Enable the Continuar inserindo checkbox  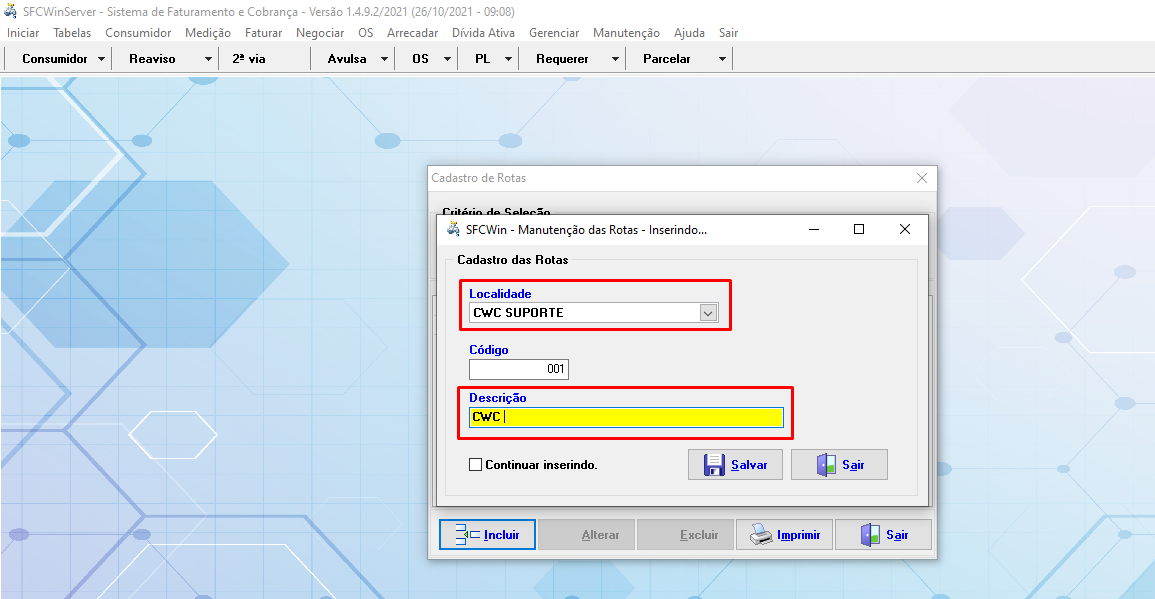[476, 465]
